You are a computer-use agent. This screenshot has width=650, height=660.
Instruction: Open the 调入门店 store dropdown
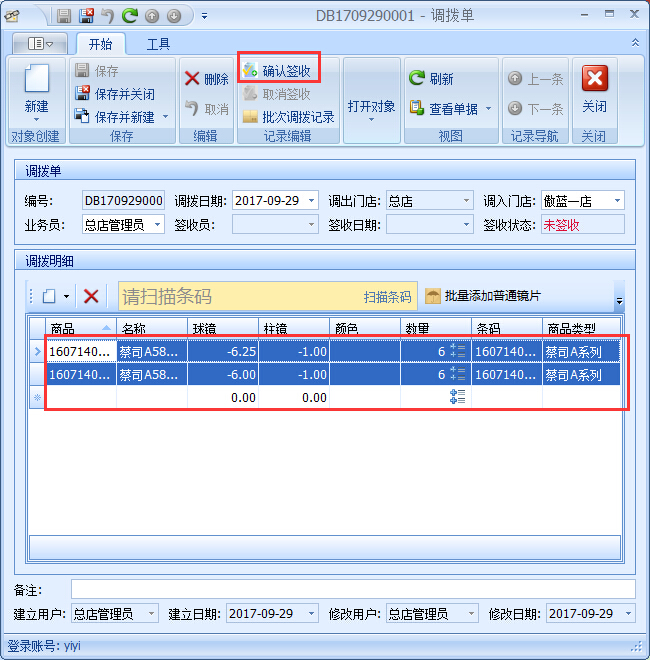tap(617, 201)
